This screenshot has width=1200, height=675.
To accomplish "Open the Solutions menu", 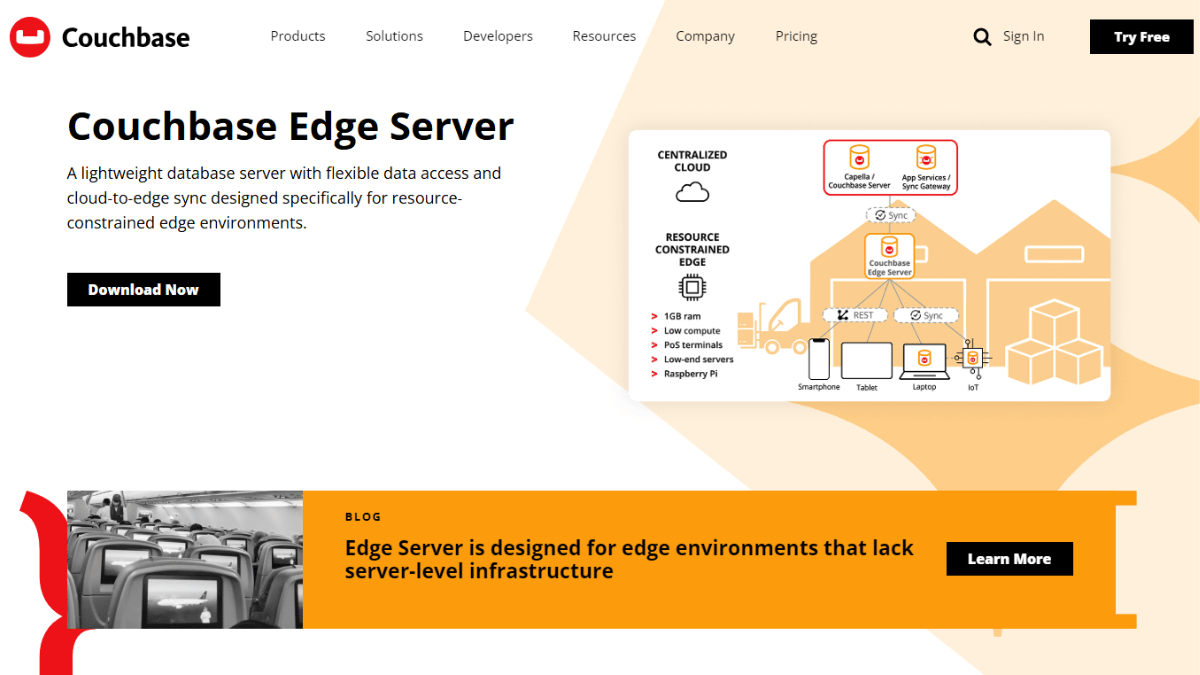I will [394, 36].
